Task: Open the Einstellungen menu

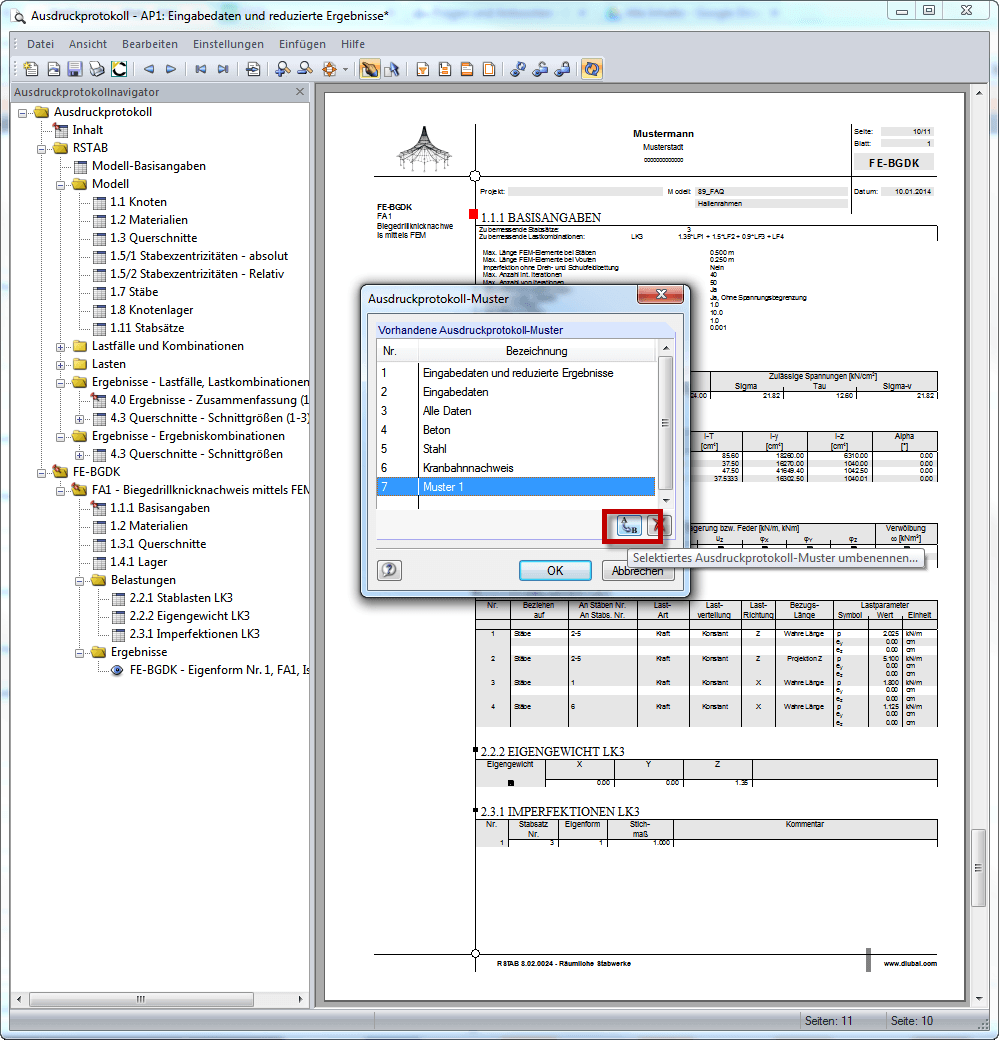Action: (228, 44)
